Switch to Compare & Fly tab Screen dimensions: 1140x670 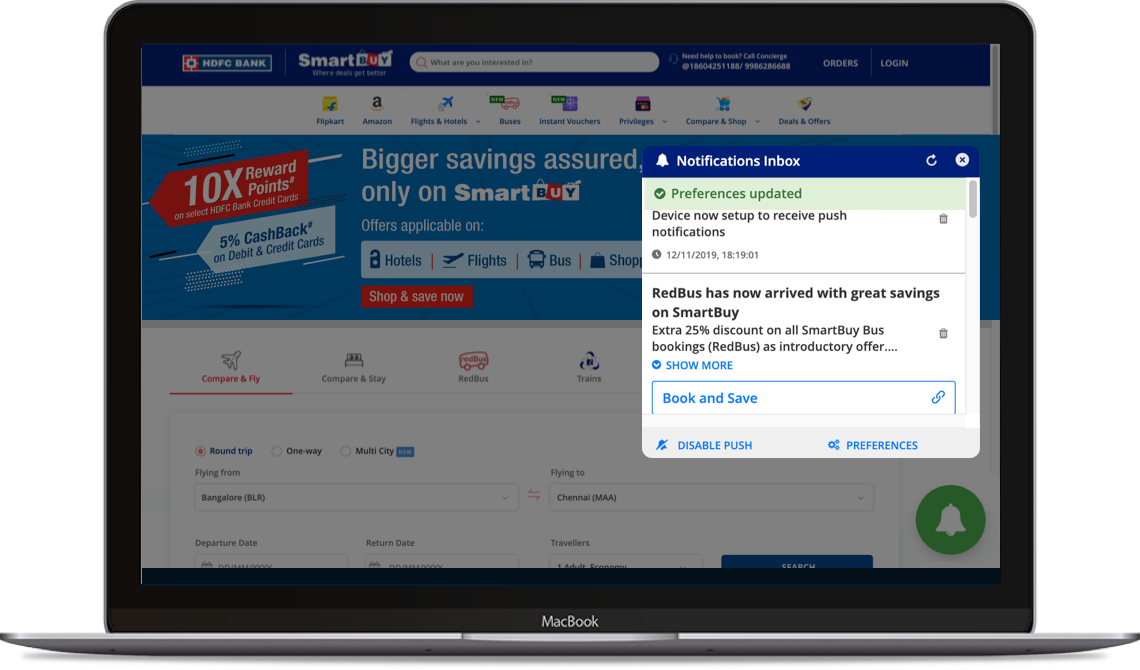(x=230, y=368)
